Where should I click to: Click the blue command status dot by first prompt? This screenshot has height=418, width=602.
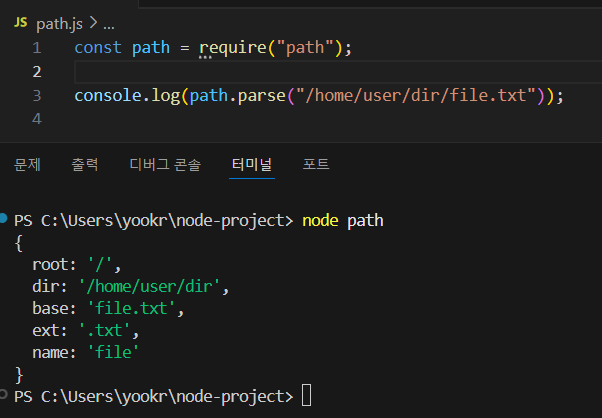pos(3,218)
